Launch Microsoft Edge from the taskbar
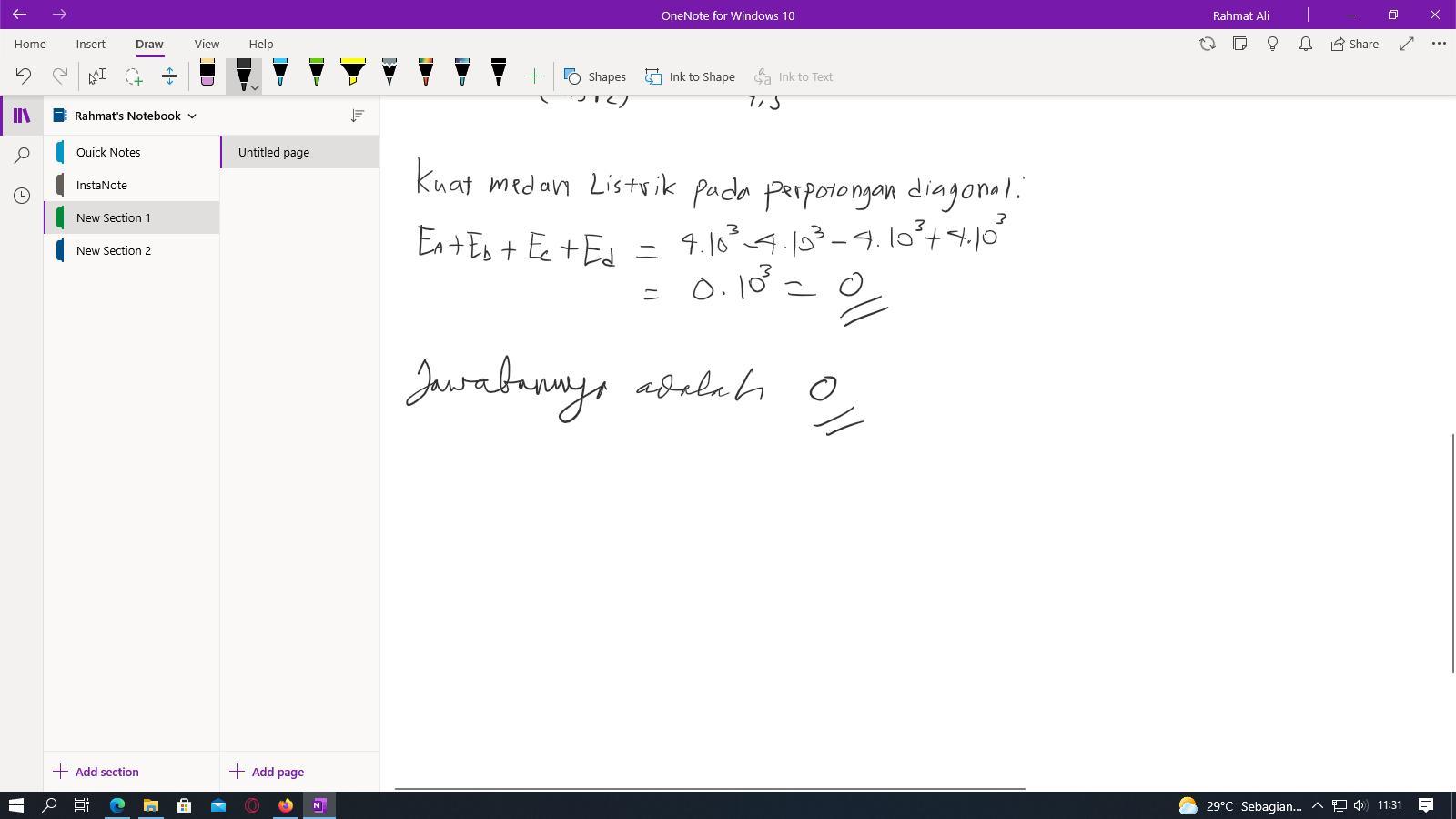This screenshot has width=1456, height=819. [117, 805]
